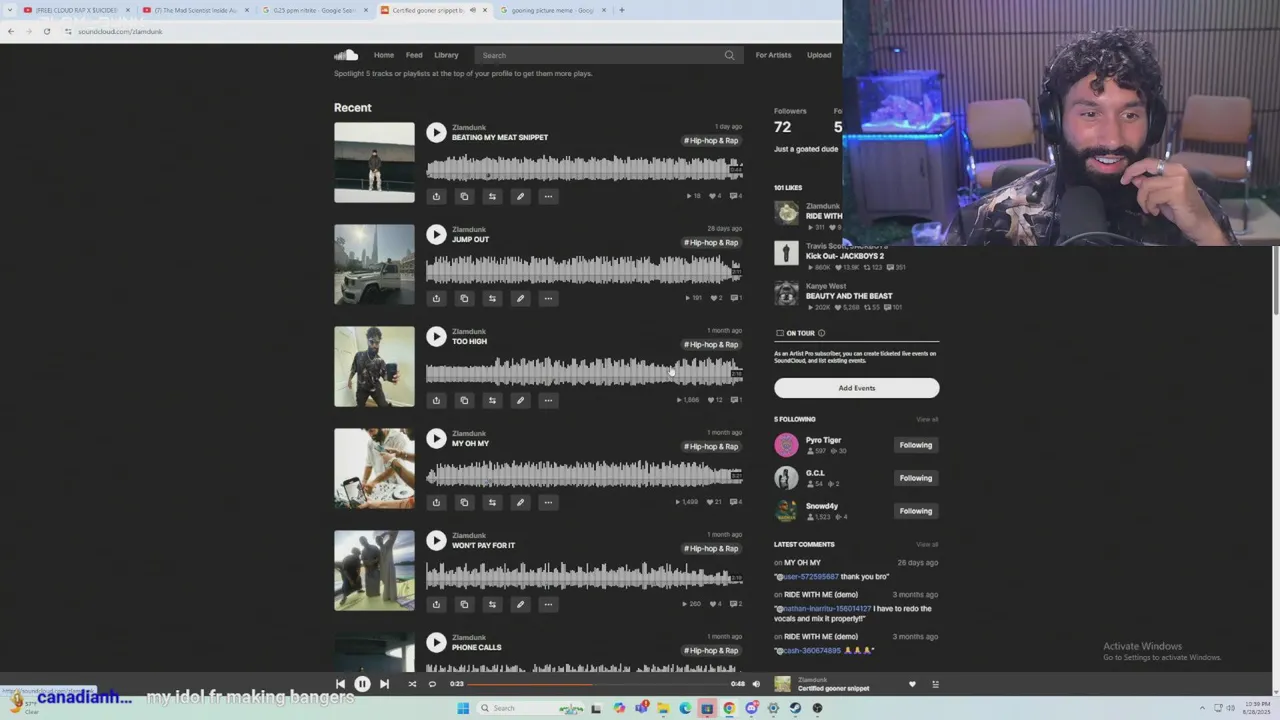Edit the MY OH MY track

520,502
